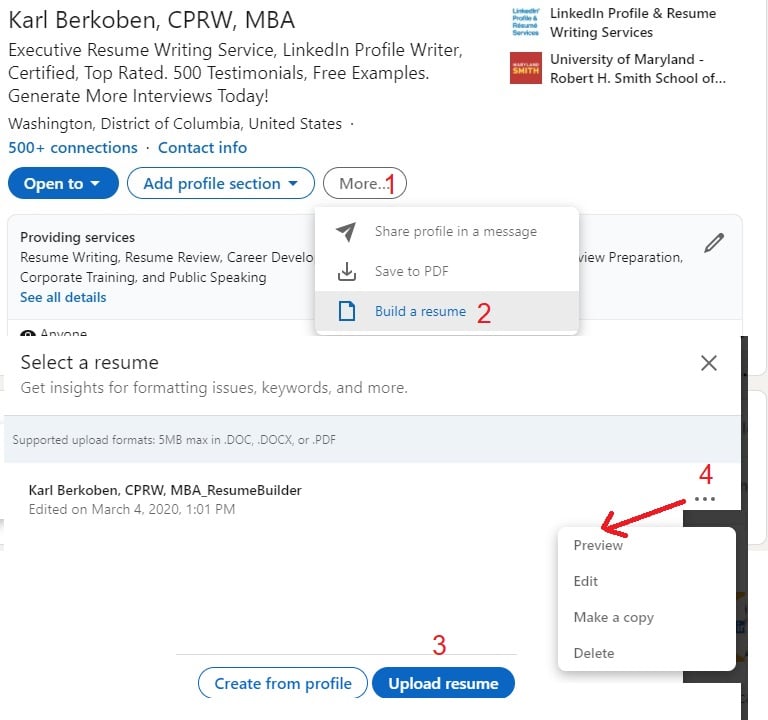Expand the Open to dropdown

[x=63, y=184]
